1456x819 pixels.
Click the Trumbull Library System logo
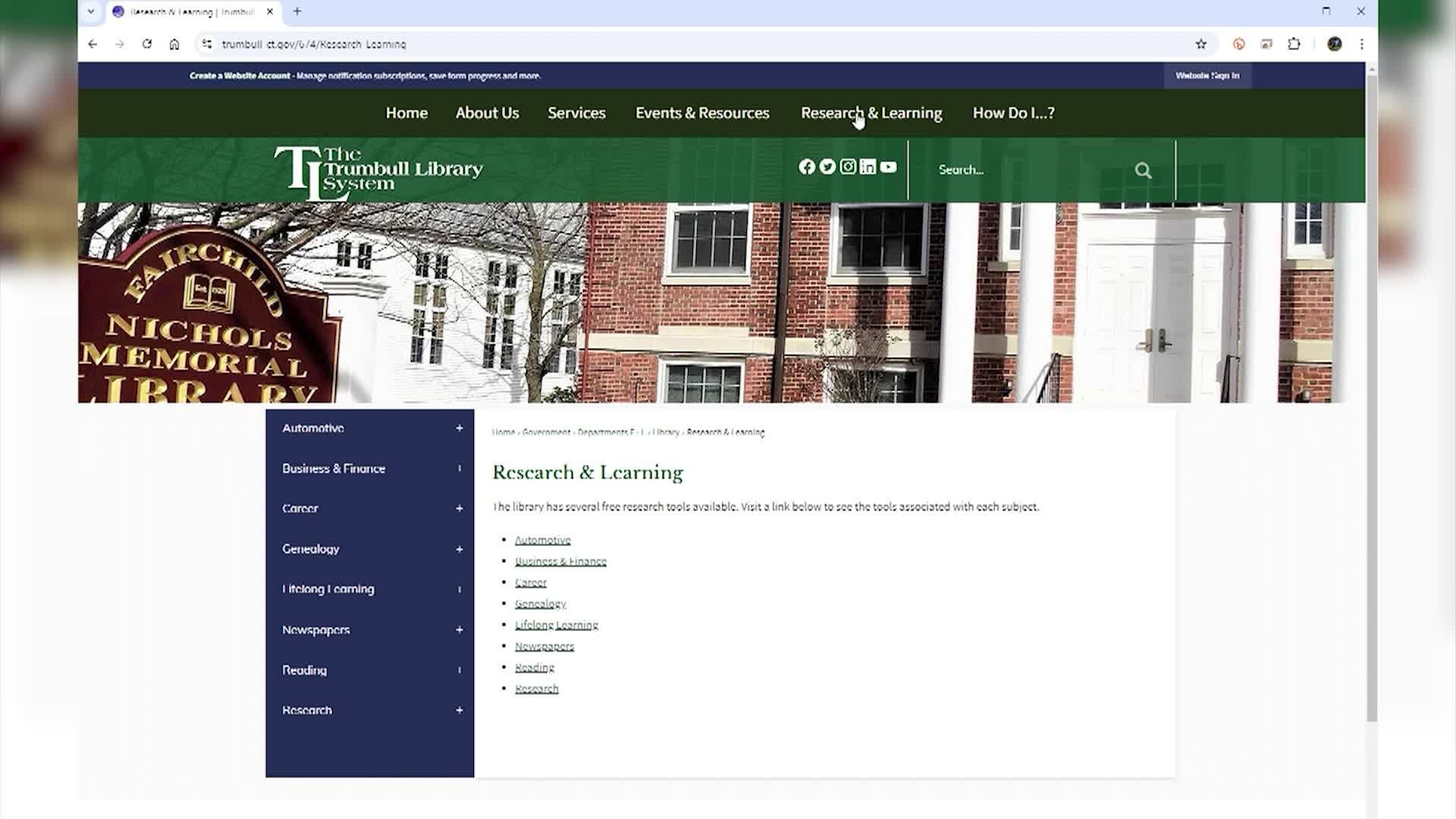tap(378, 173)
